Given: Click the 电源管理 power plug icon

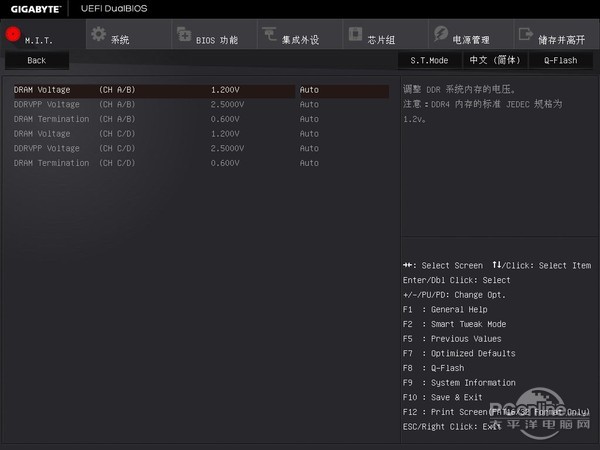Looking at the screenshot, I should point(441,34).
